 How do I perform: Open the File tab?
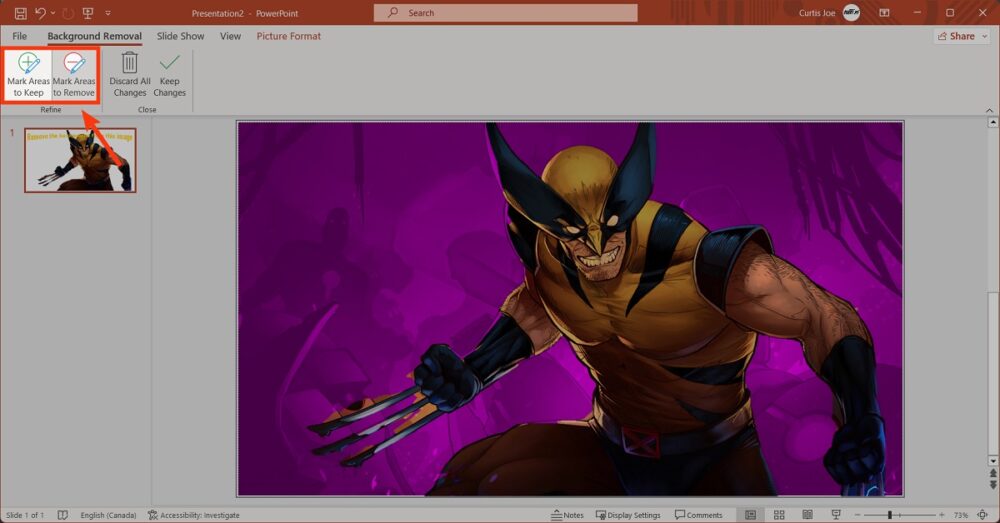coord(20,36)
